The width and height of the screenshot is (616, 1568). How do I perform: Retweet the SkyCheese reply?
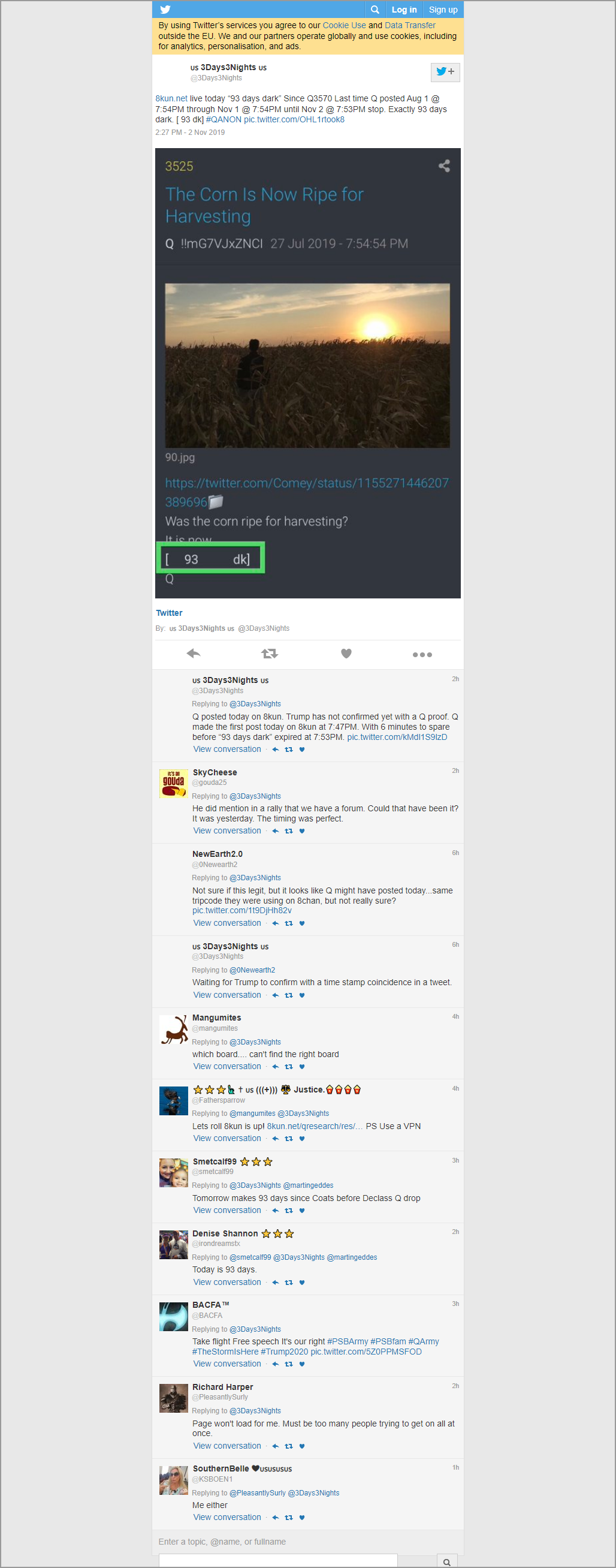pyautogui.click(x=289, y=831)
